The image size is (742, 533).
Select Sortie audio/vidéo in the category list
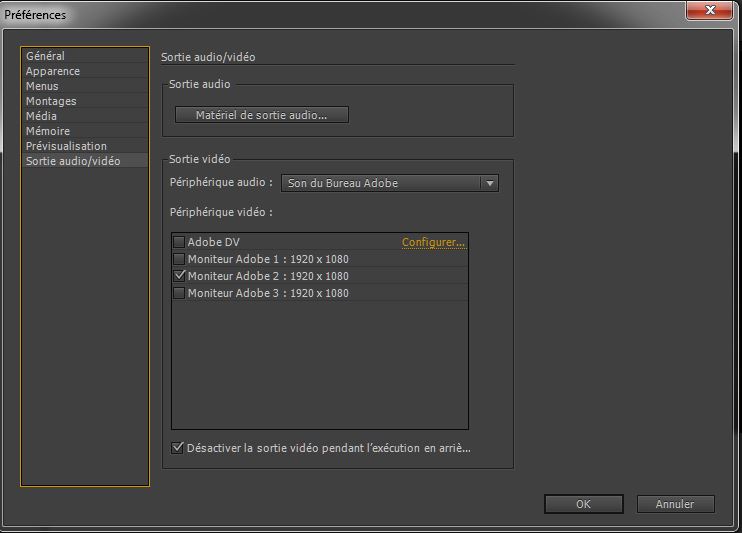pos(73,161)
